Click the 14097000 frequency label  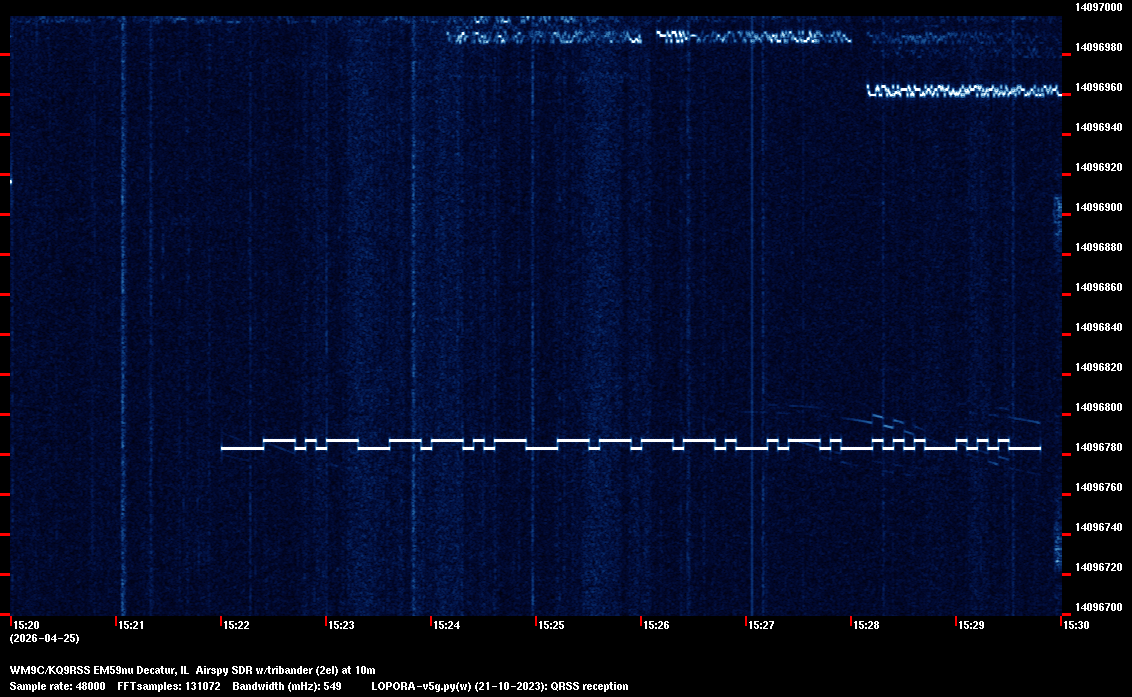point(1097,7)
